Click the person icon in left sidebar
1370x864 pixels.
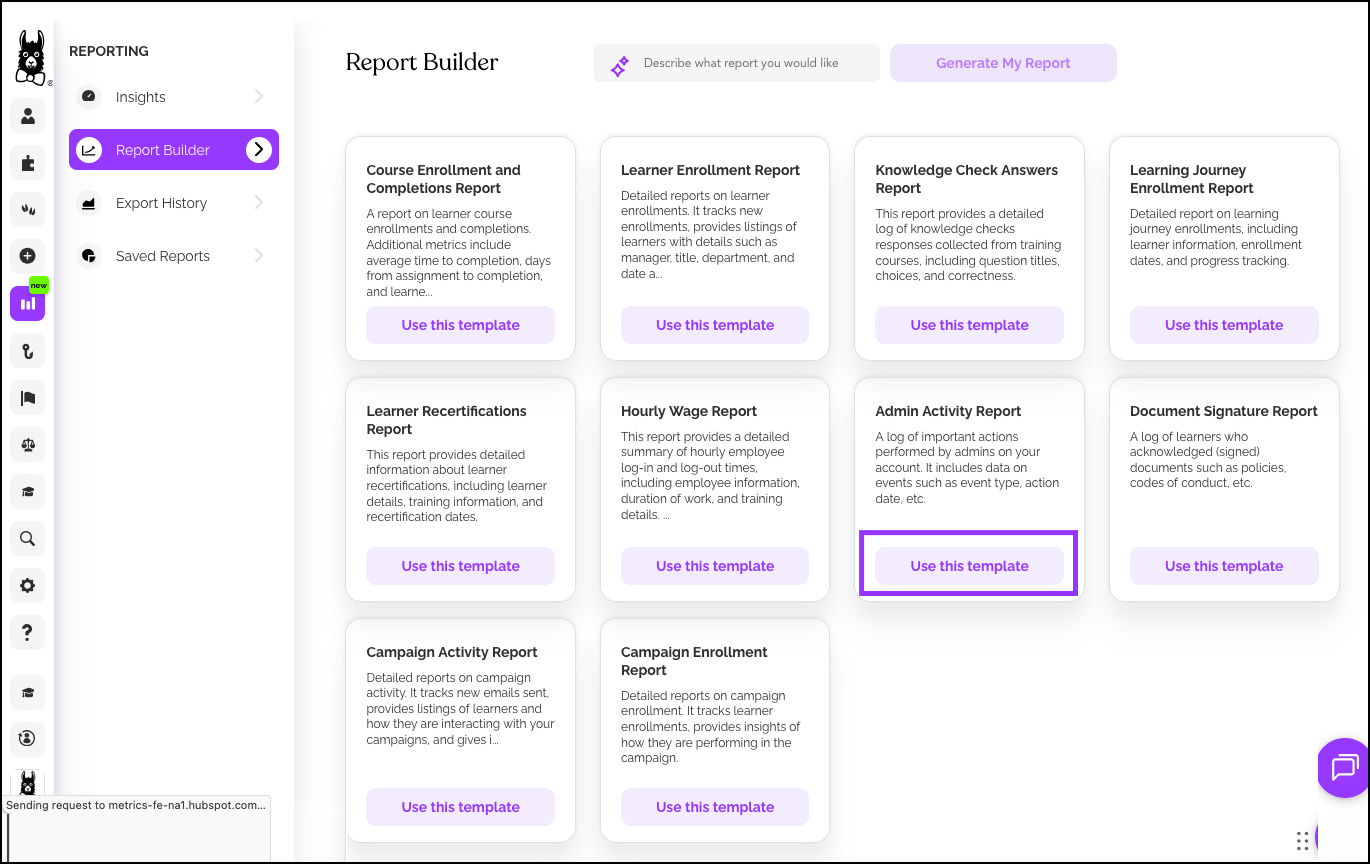tap(28, 116)
